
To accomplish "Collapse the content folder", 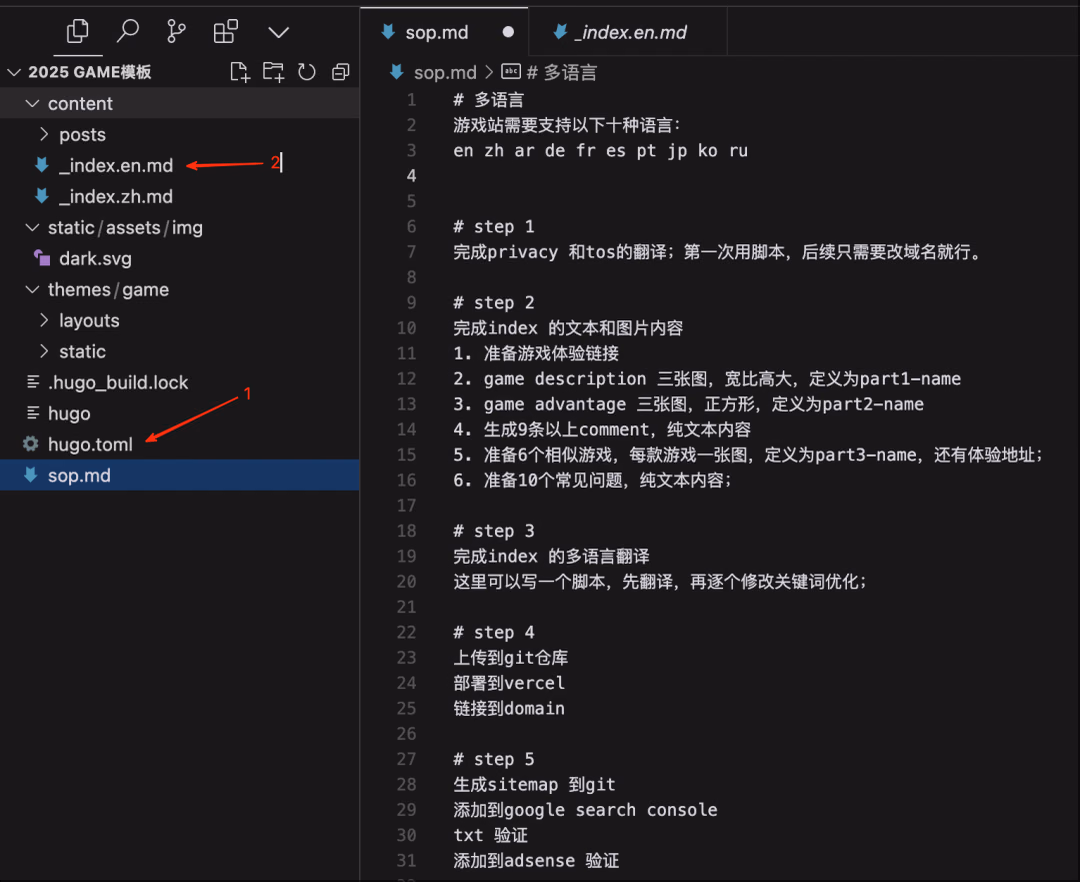I will click(x=32, y=103).
